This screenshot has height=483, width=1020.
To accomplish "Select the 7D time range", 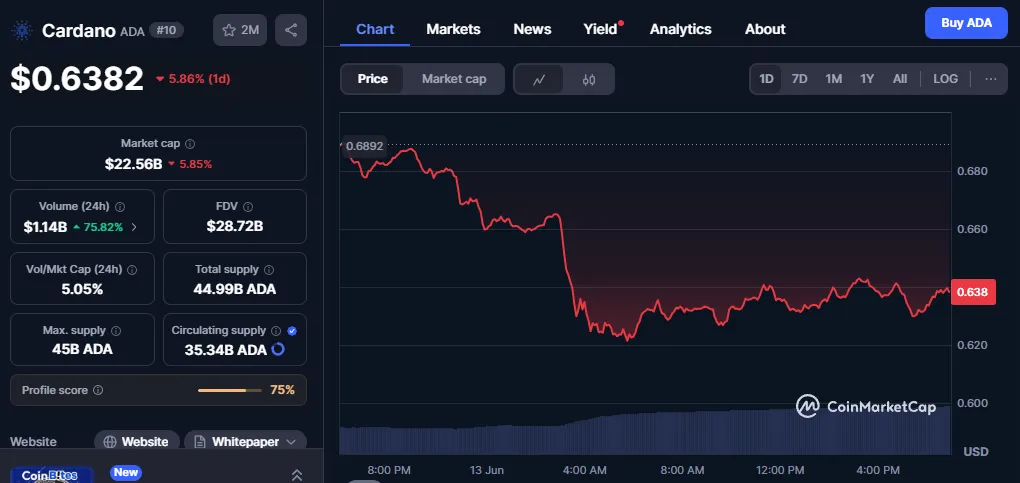I will (799, 79).
